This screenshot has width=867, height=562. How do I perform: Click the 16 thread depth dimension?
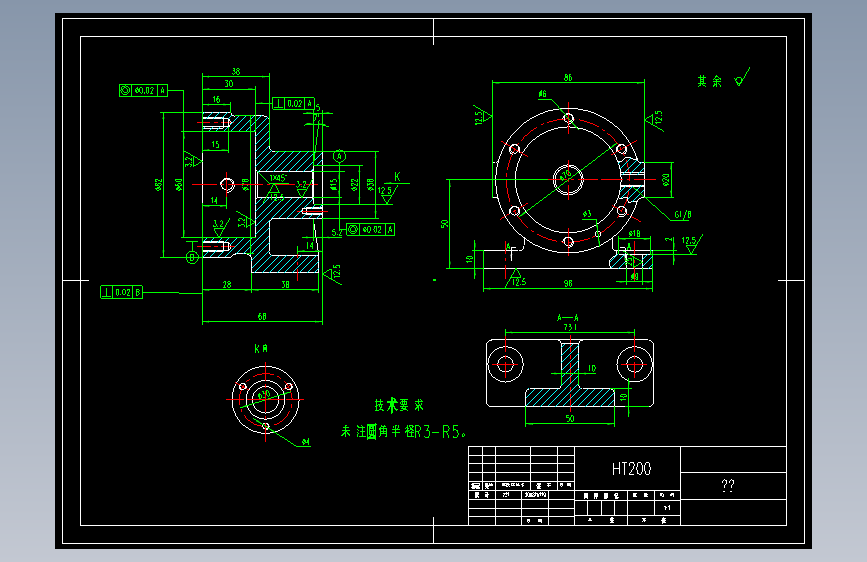[x=216, y=100]
